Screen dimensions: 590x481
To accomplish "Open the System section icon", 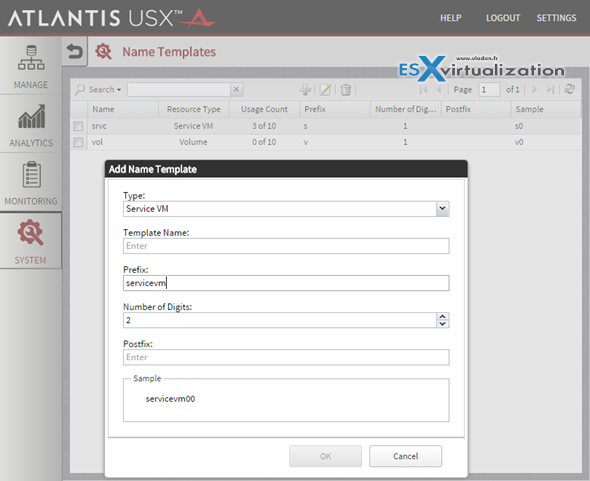I will (x=30, y=233).
